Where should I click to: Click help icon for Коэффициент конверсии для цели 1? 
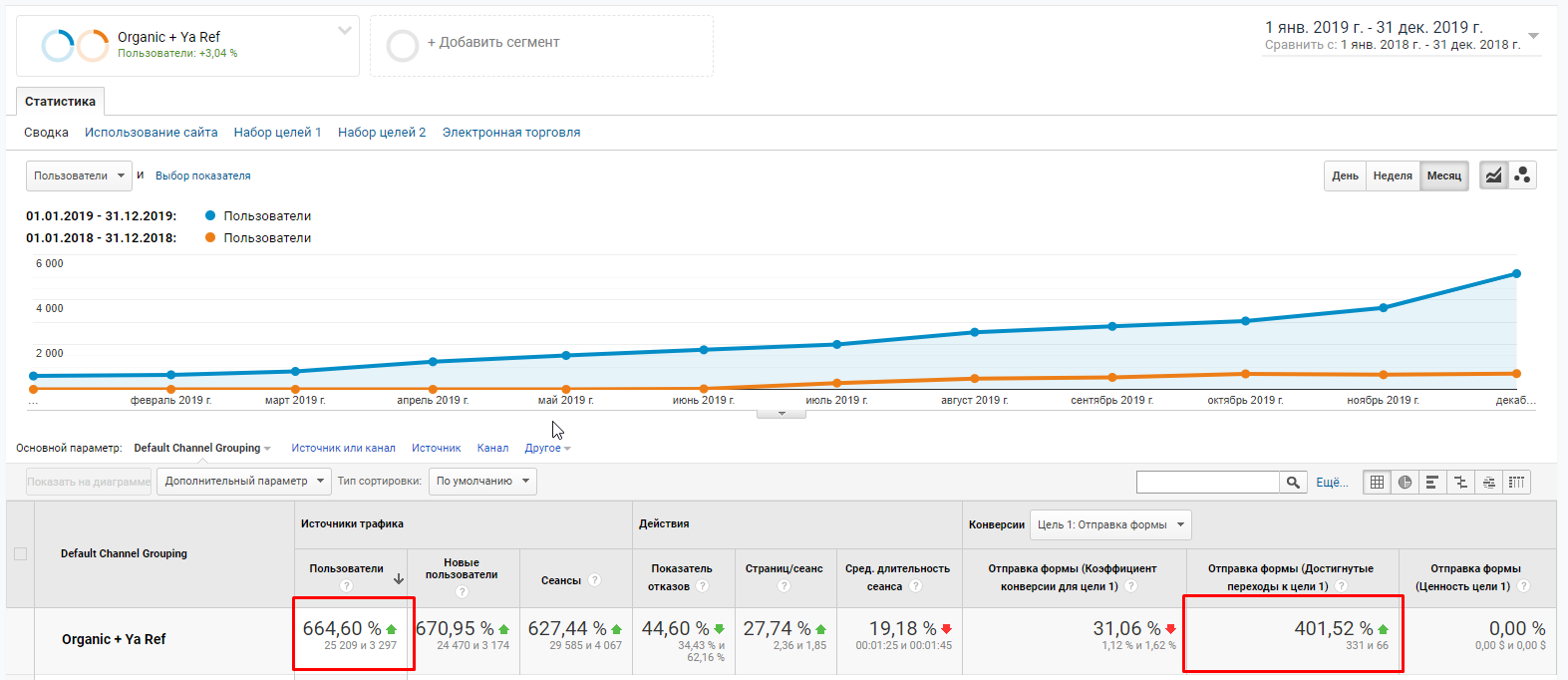[x=1130, y=586]
